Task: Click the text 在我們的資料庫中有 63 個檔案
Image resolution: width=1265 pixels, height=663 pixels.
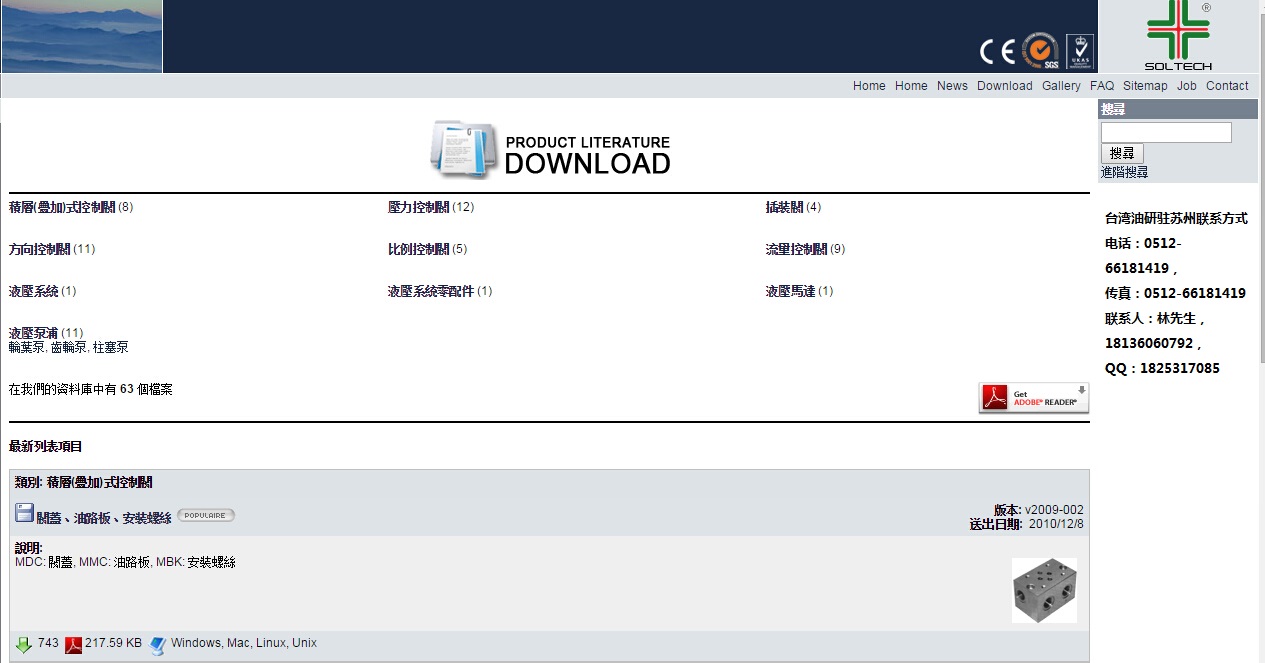Action: click(91, 389)
